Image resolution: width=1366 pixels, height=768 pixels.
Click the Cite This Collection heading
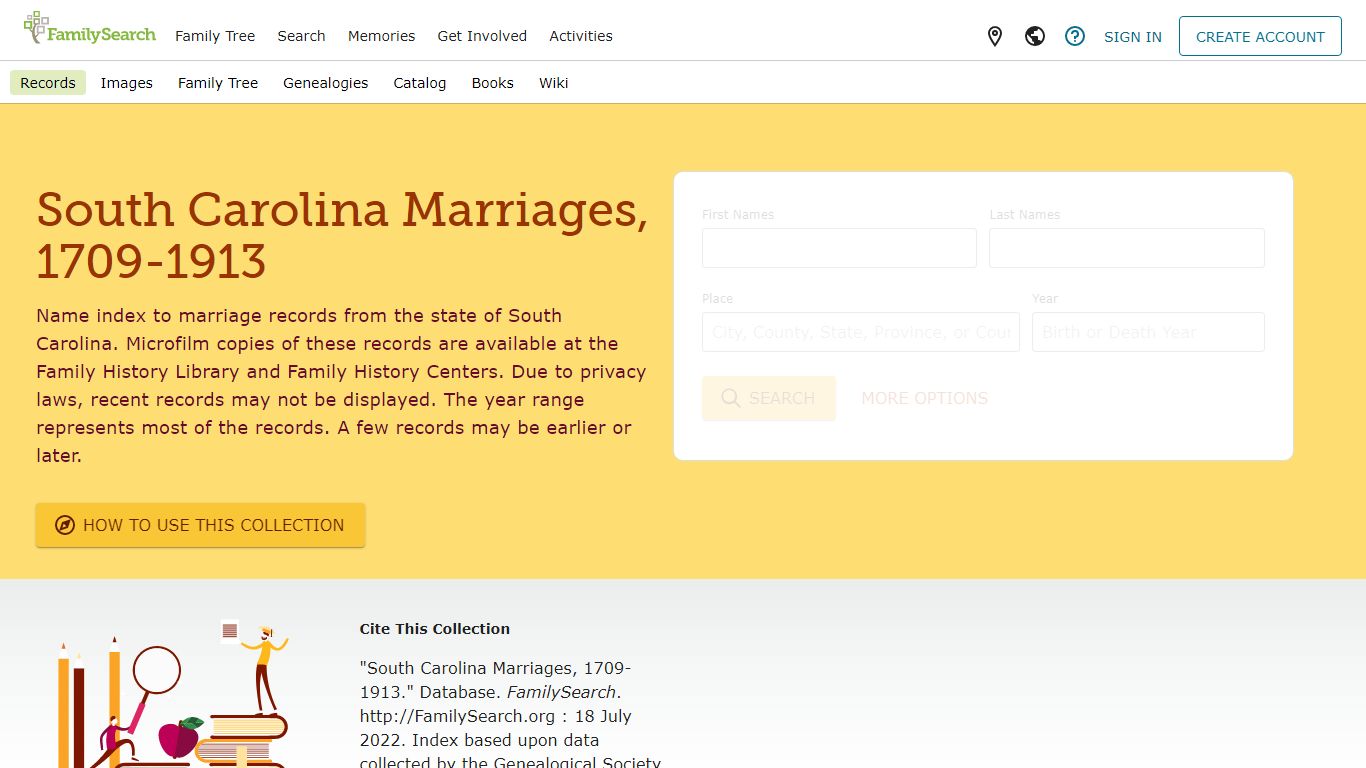click(x=435, y=629)
